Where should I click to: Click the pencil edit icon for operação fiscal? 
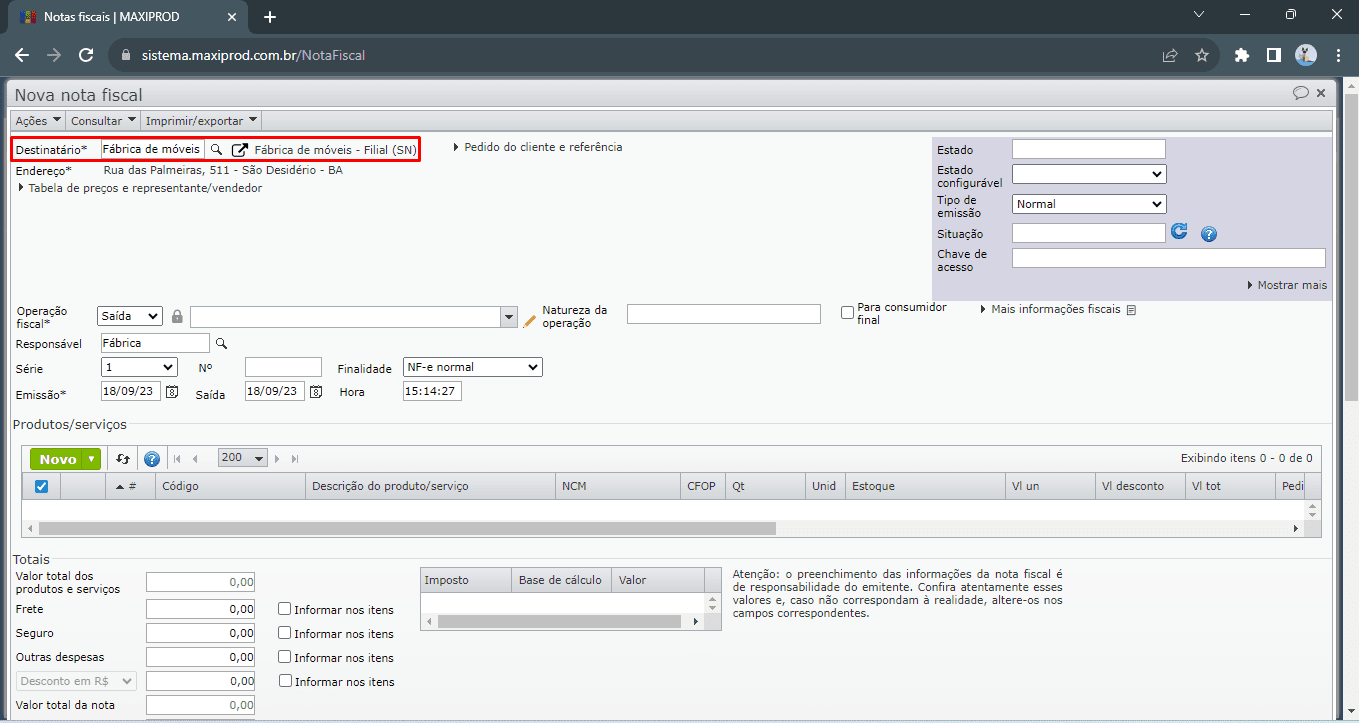[530, 321]
